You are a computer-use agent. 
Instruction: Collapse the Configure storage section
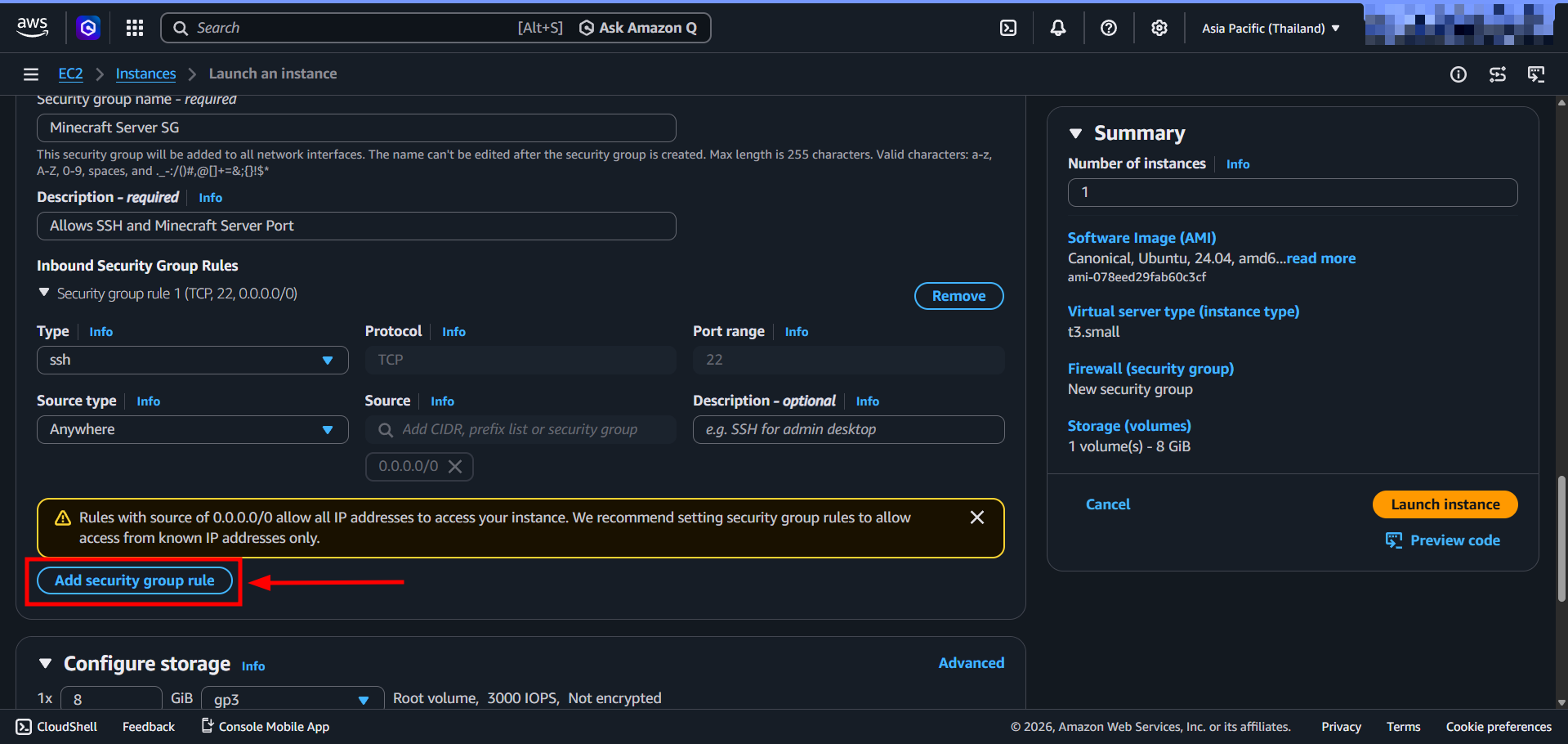click(46, 663)
